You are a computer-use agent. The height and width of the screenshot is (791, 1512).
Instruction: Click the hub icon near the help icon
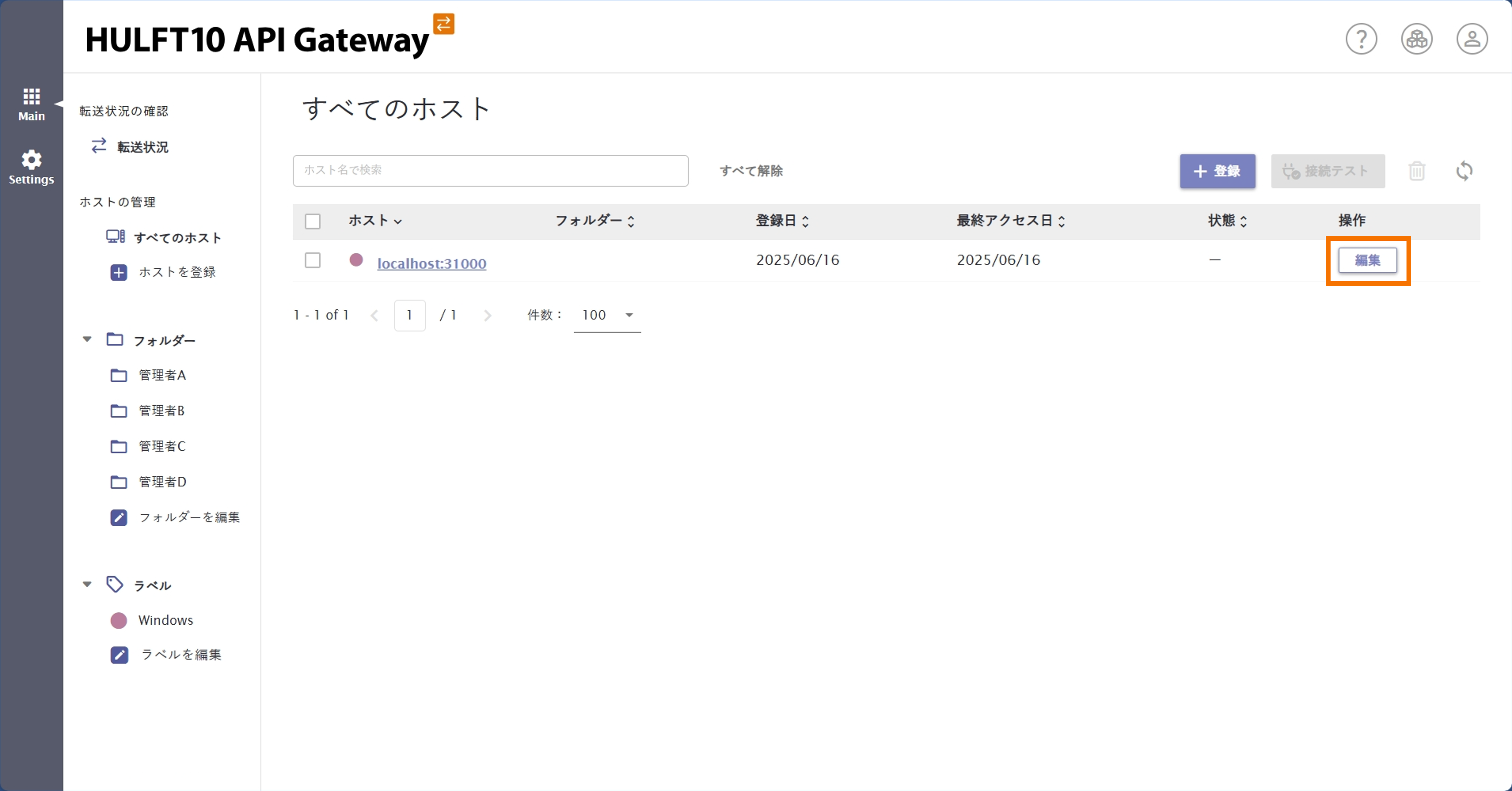pos(1416,39)
